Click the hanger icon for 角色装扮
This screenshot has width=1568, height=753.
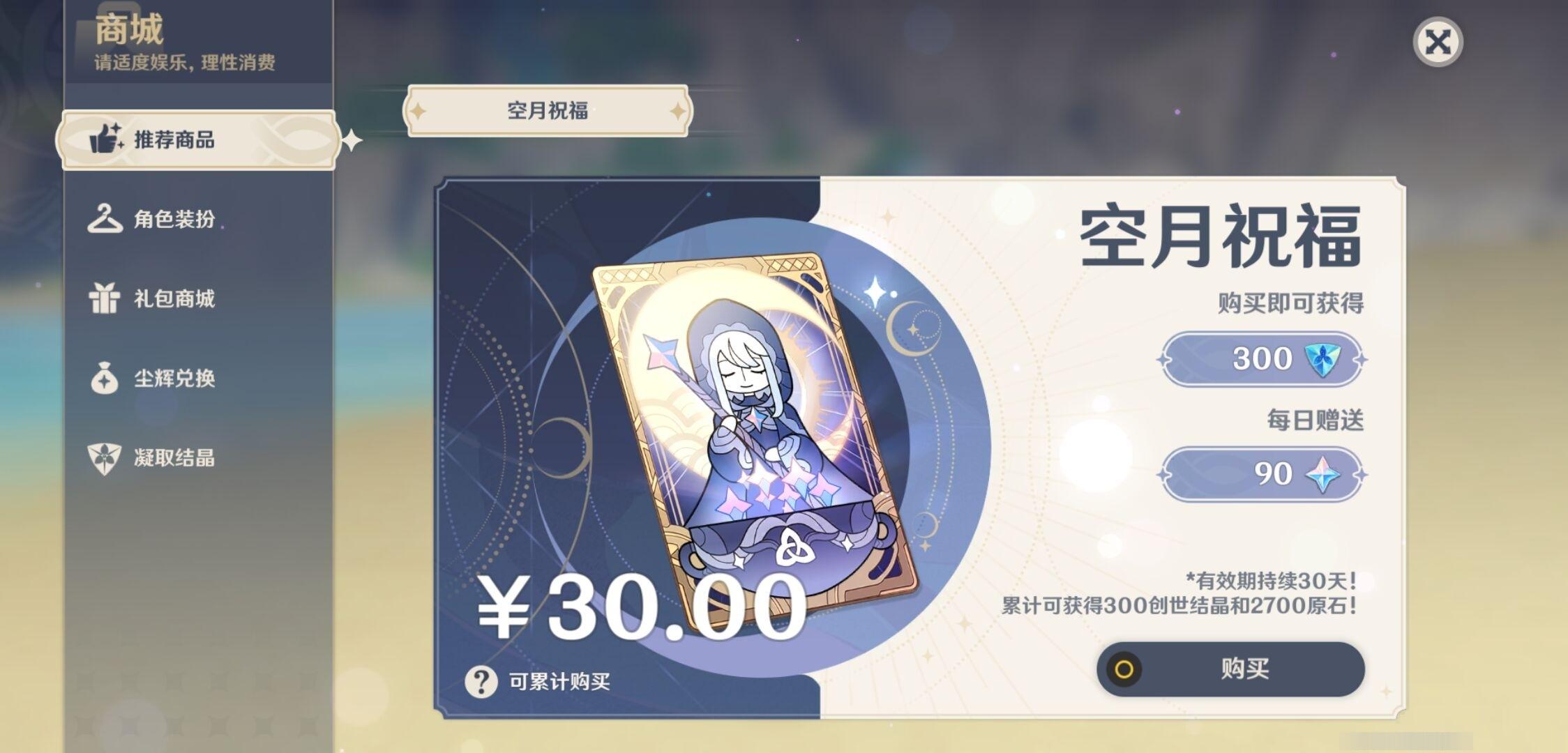tap(105, 218)
